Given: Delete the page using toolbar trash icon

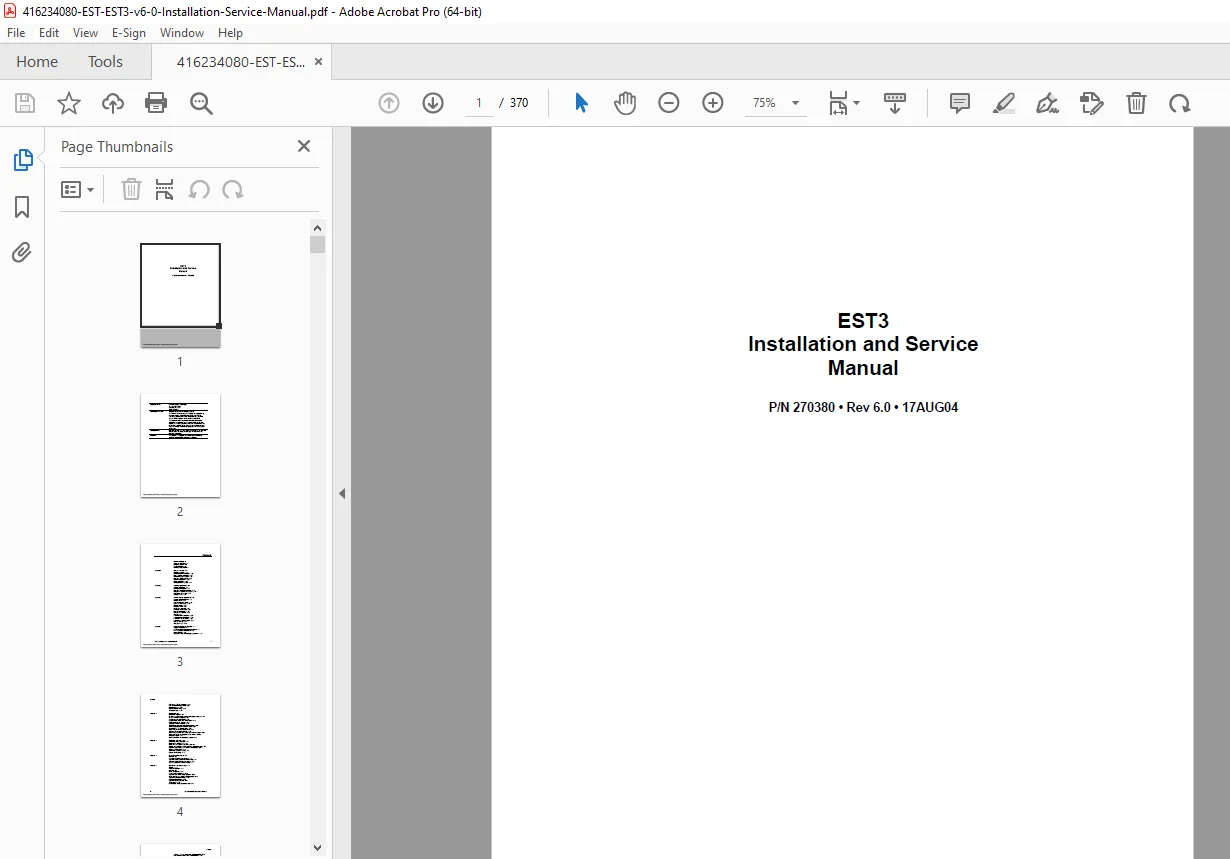Looking at the screenshot, I should (x=1136, y=103).
